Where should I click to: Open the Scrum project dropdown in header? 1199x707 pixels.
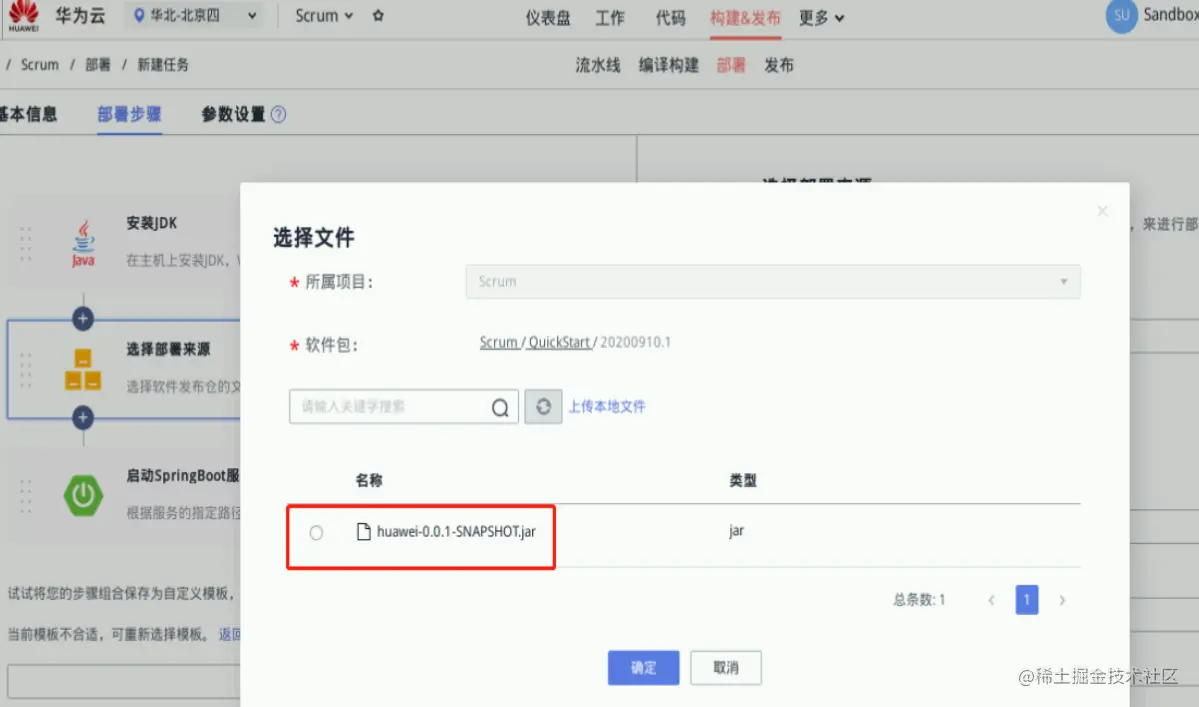coord(324,15)
